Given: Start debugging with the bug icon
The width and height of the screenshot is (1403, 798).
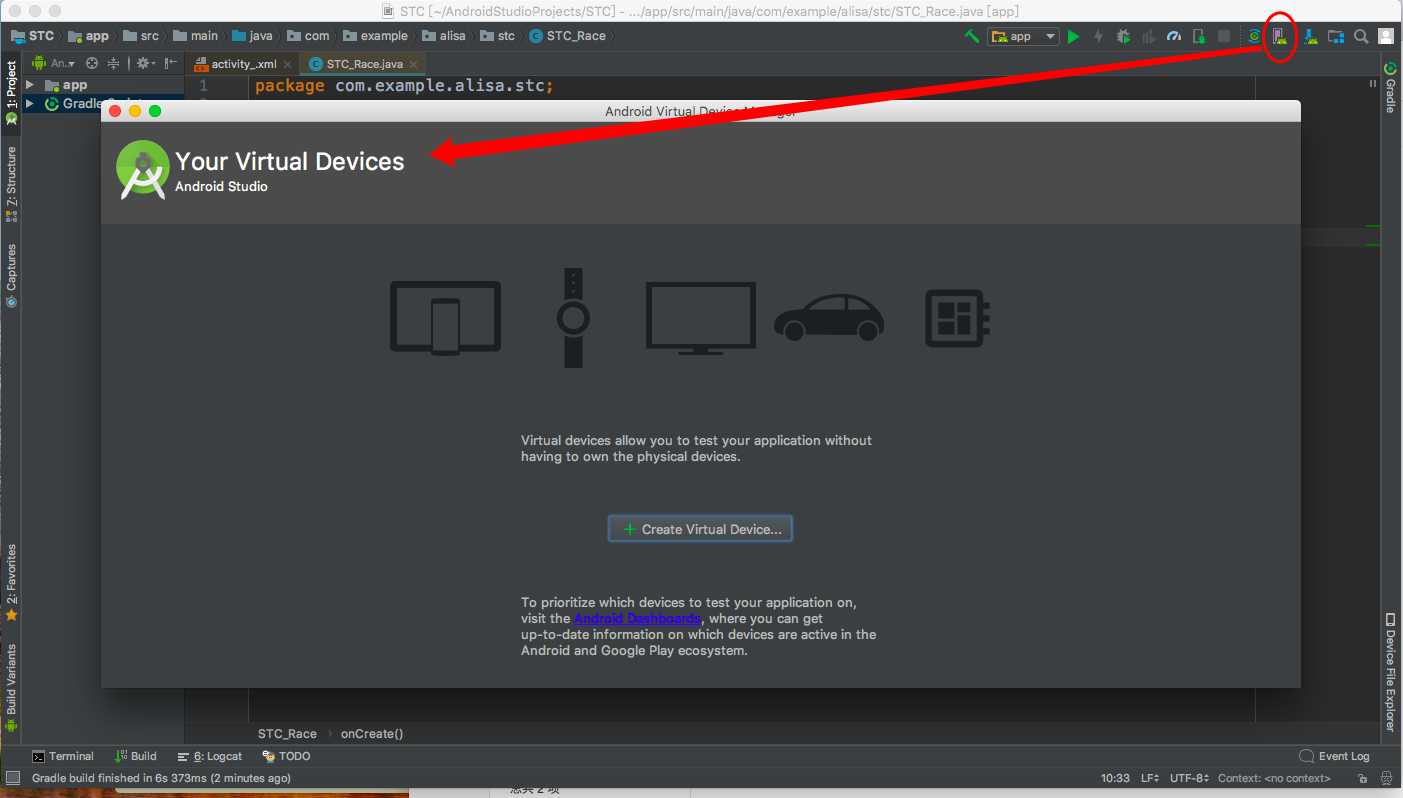Looking at the screenshot, I should [1123, 36].
